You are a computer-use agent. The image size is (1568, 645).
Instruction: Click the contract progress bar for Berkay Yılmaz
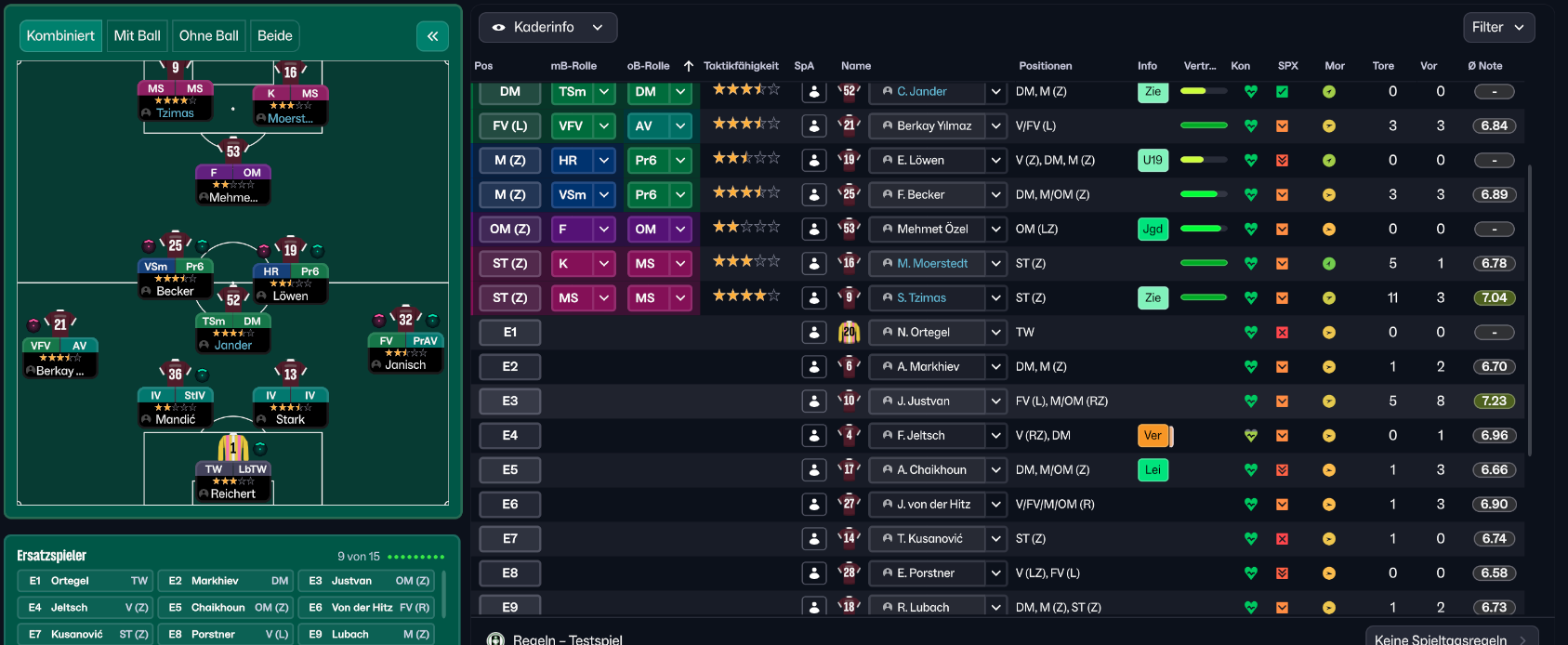pyautogui.click(x=1204, y=126)
